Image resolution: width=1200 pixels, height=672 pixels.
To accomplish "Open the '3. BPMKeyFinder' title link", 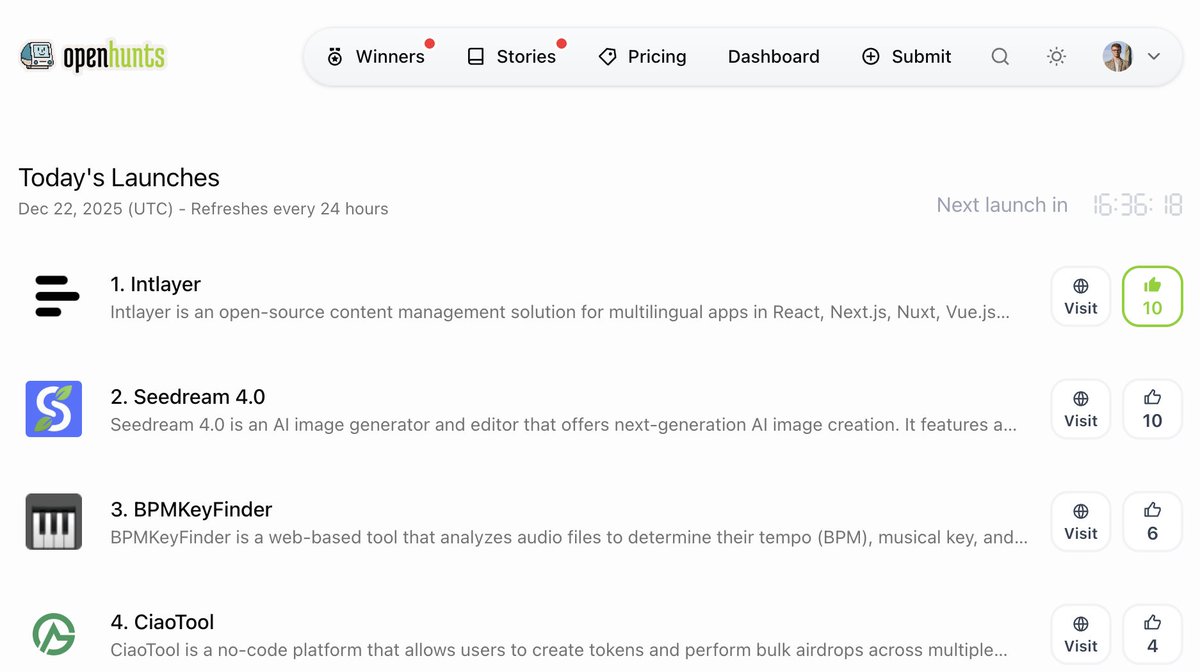I will point(191,509).
